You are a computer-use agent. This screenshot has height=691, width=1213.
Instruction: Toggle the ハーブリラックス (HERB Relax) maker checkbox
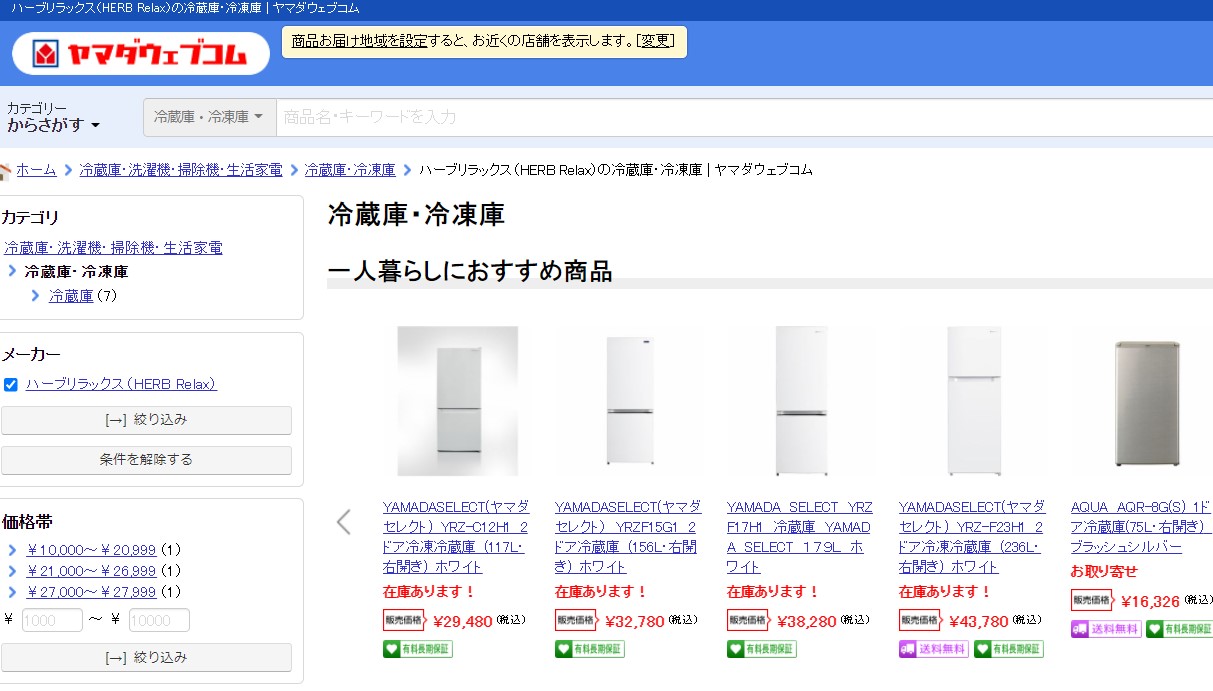[11, 385]
